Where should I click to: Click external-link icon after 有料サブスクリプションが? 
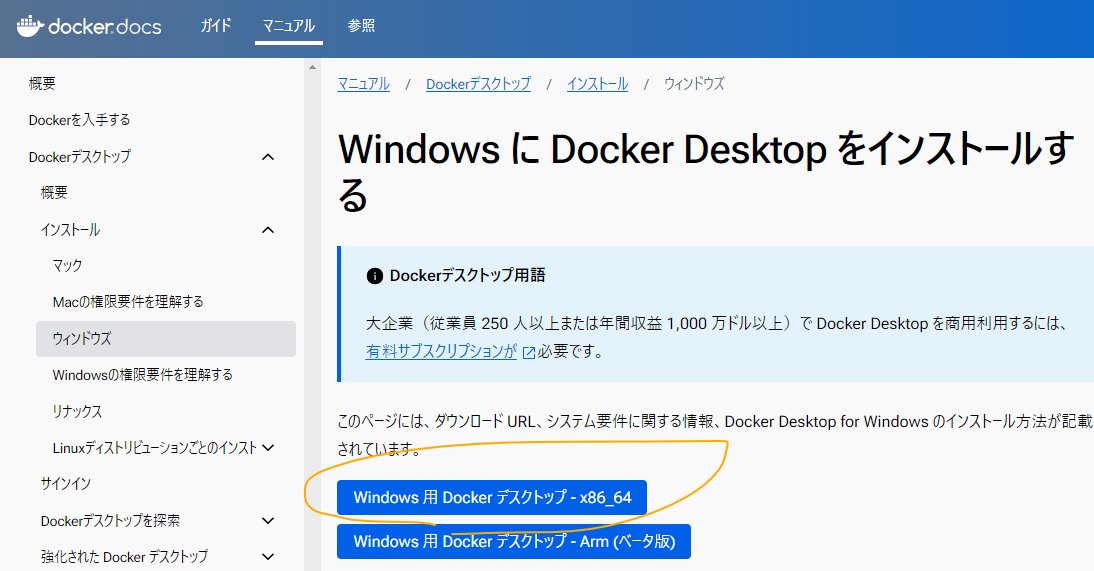pos(529,353)
